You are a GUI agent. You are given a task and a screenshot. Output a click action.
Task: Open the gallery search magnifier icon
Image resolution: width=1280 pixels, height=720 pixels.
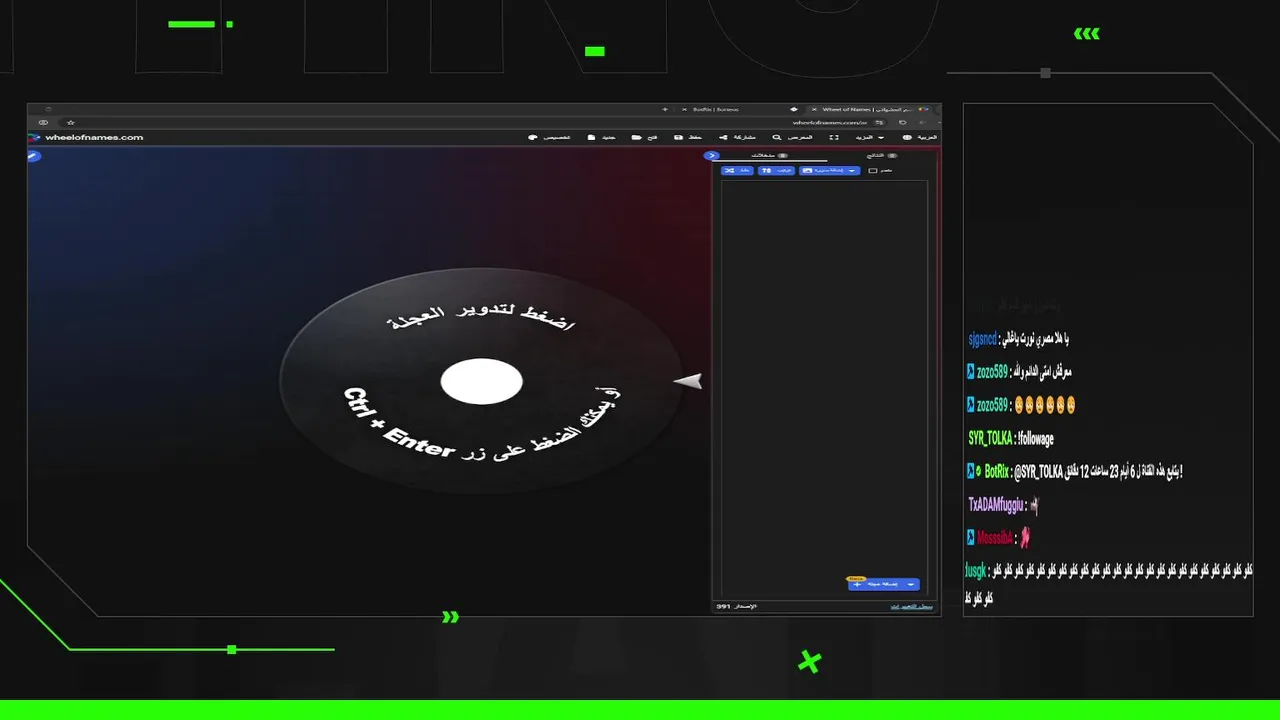tap(776, 137)
